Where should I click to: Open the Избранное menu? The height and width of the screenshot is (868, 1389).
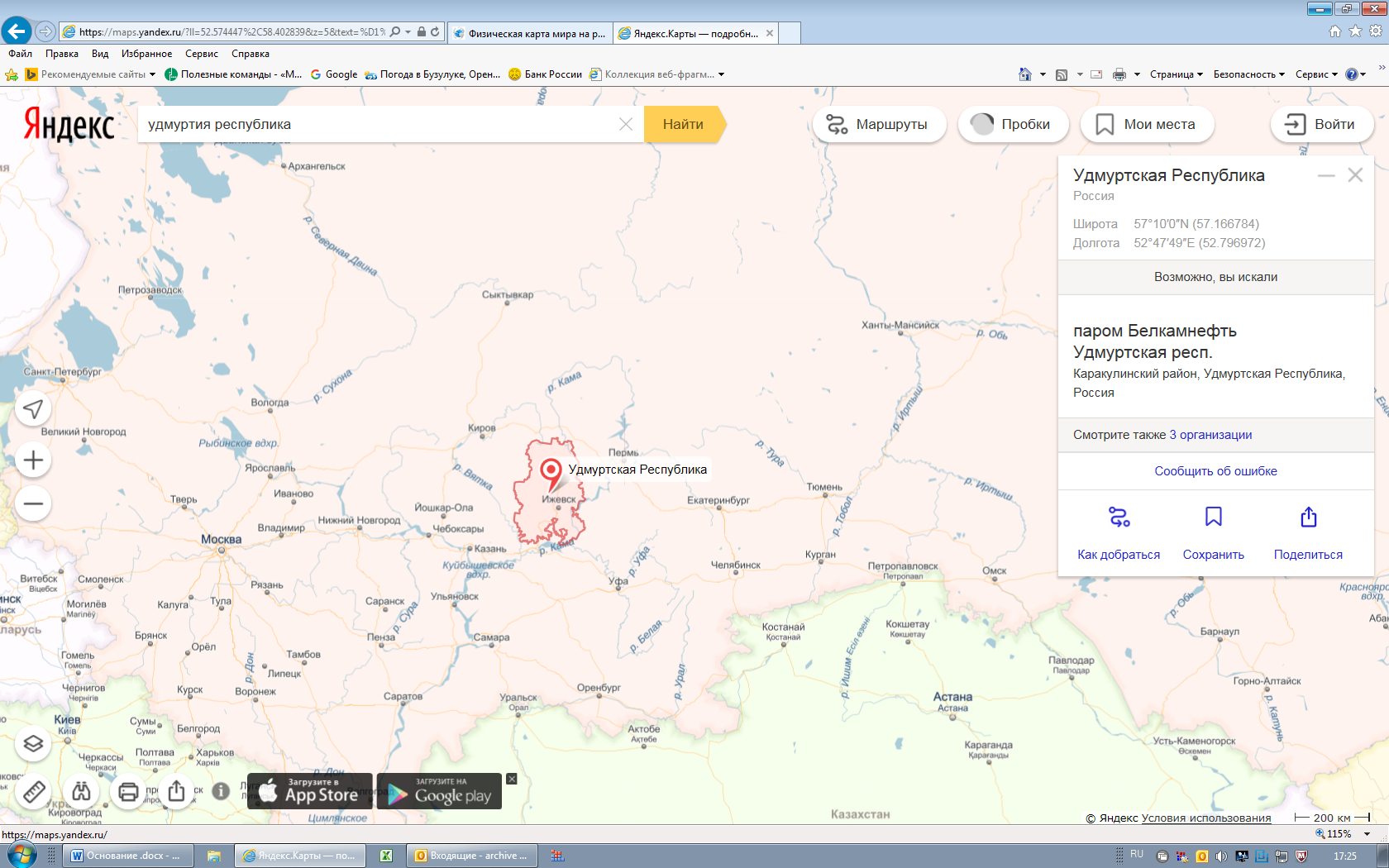click(x=147, y=54)
